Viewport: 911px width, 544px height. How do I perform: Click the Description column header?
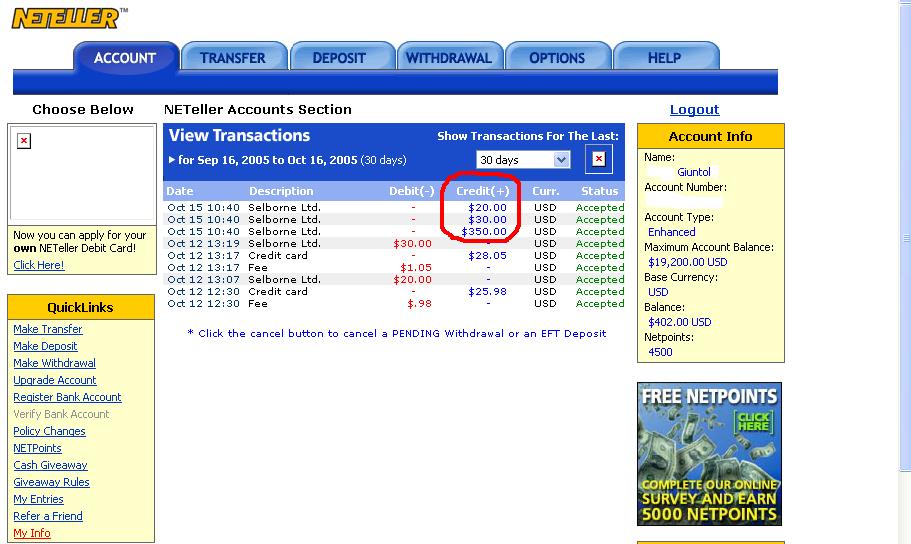(281, 191)
